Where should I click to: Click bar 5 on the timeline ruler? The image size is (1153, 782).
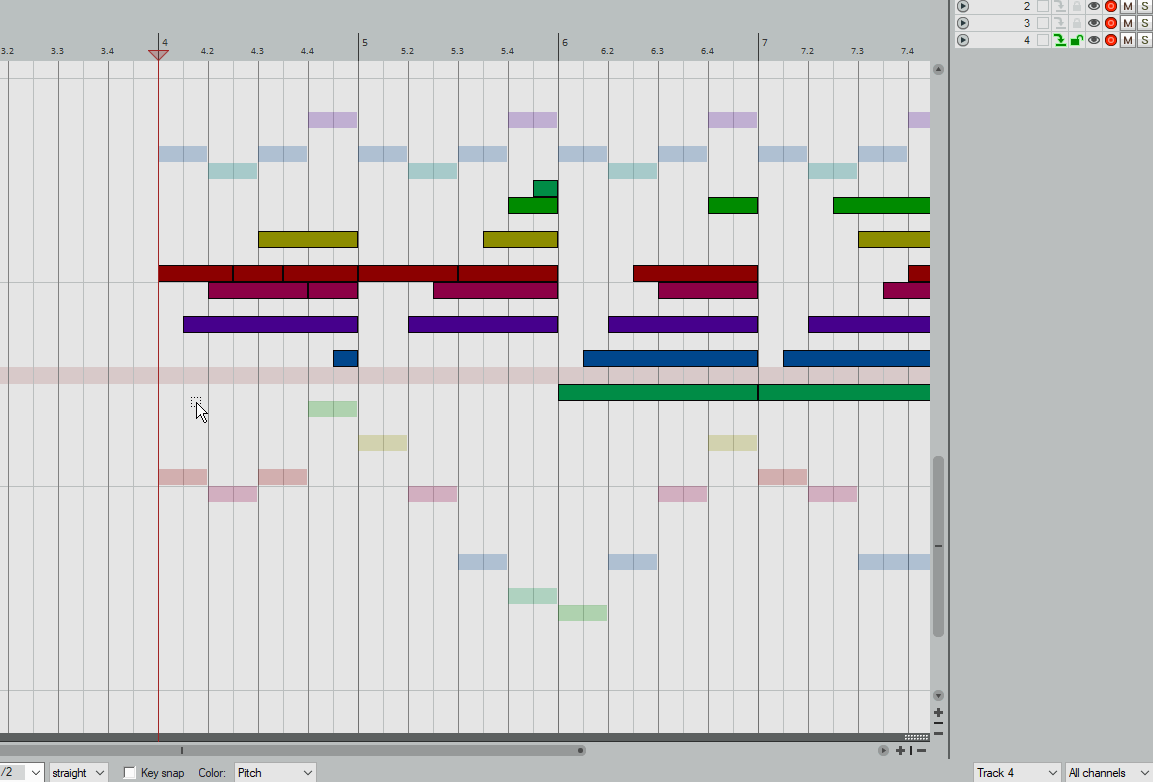click(x=364, y=43)
